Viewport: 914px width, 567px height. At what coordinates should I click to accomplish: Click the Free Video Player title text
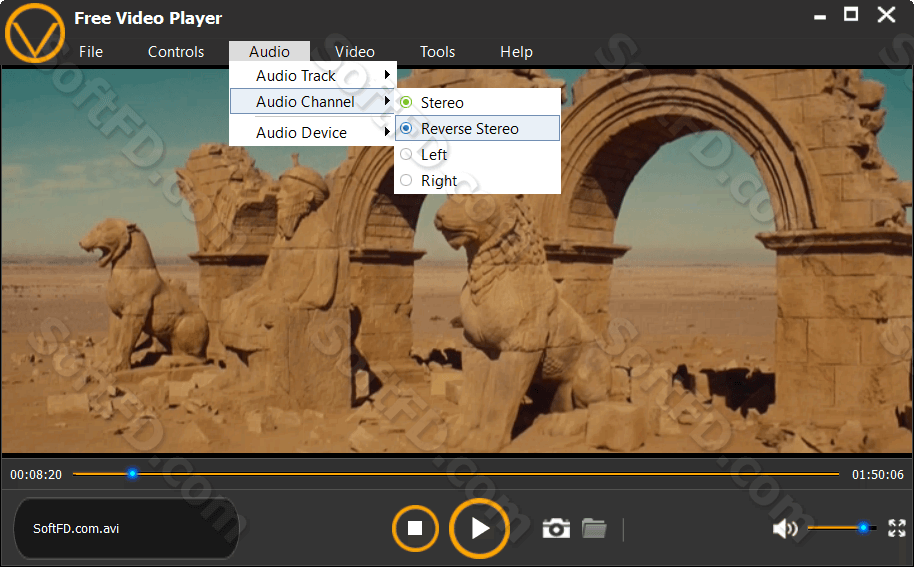(x=148, y=18)
